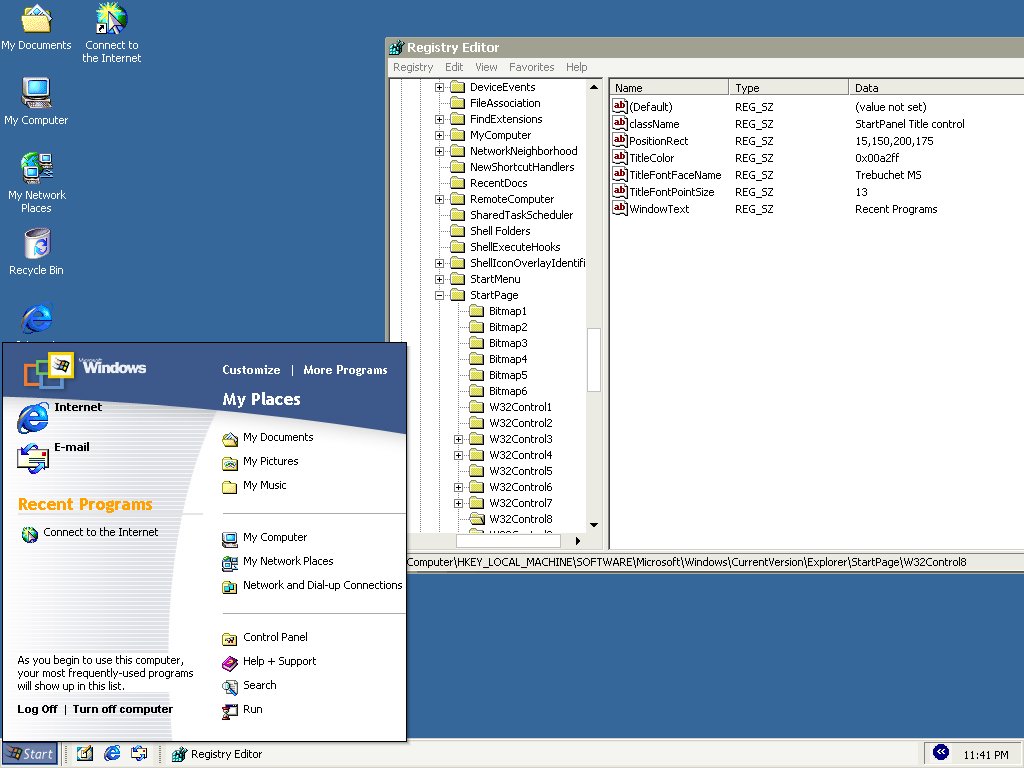Select the RecentDocs key

pyautogui.click(x=498, y=184)
